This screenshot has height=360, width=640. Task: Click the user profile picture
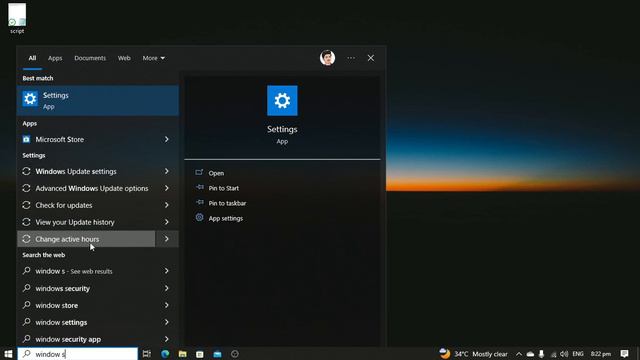(327, 58)
